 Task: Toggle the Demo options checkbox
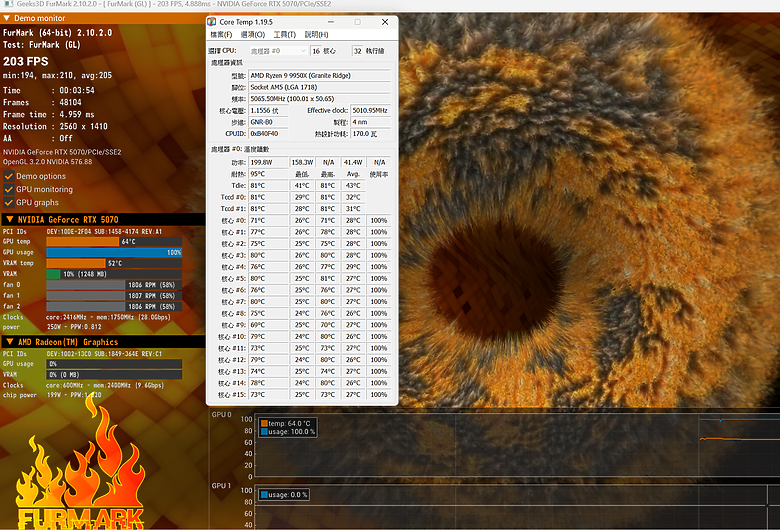coord(9,176)
